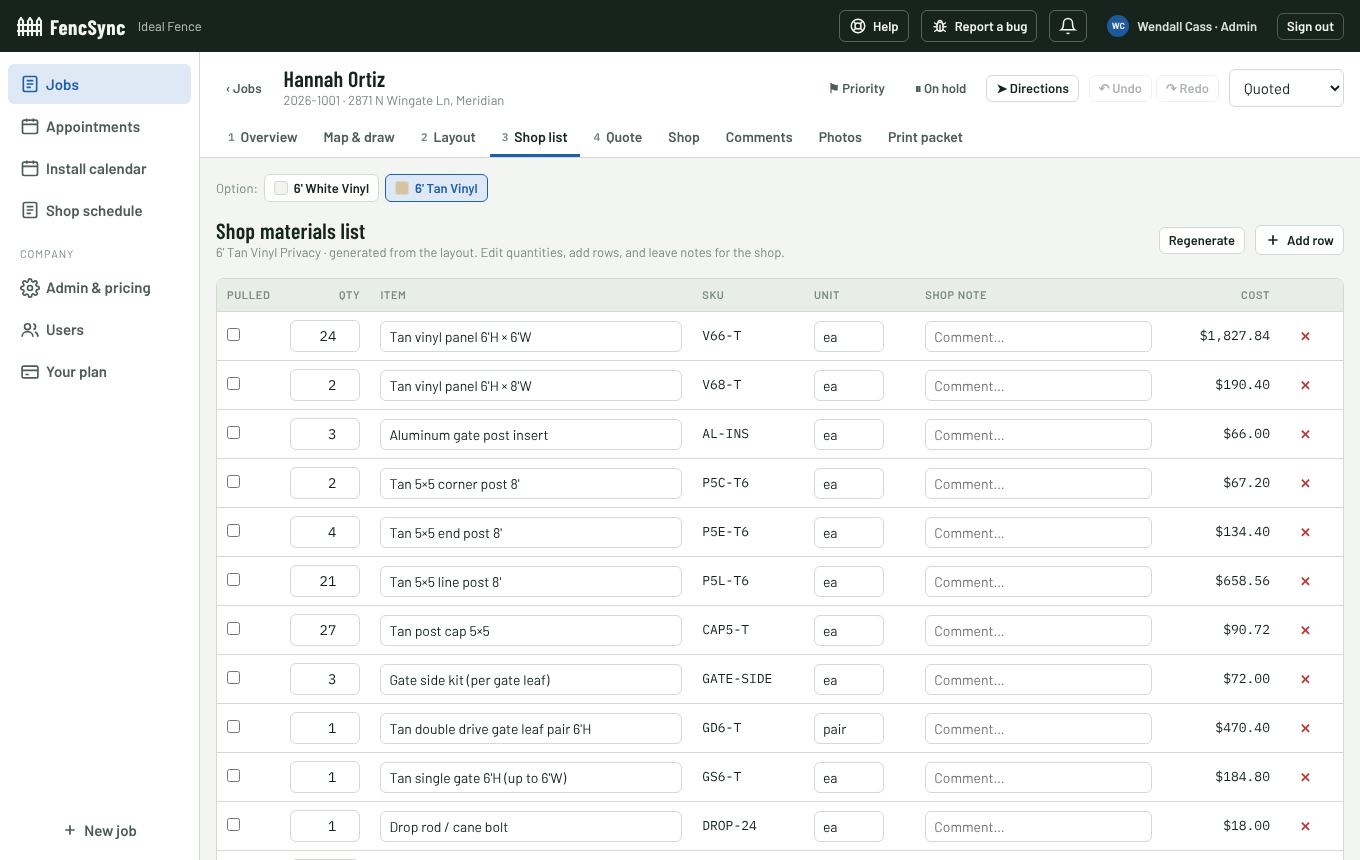Viewport: 1360px width, 860px height.
Task: Remove the Tan post cap 5×5 row
Action: point(1305,631)
